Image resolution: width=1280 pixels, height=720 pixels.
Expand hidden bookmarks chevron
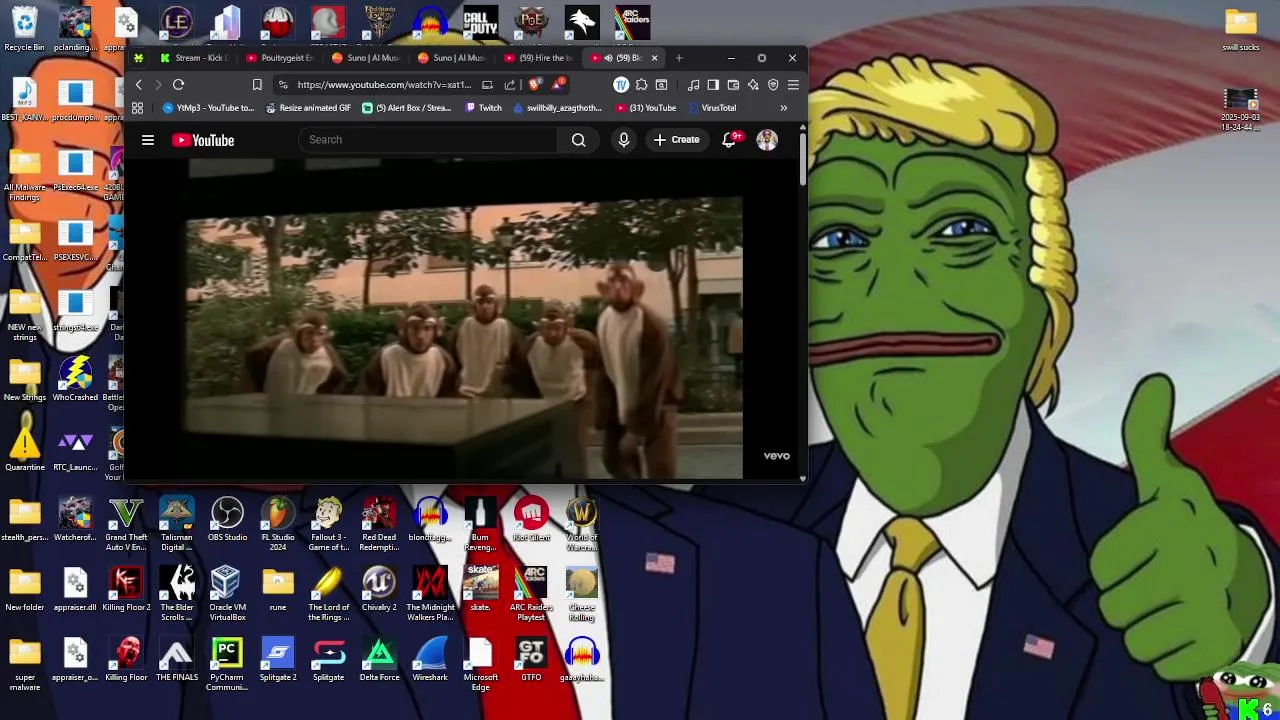(x=784, y=108)
